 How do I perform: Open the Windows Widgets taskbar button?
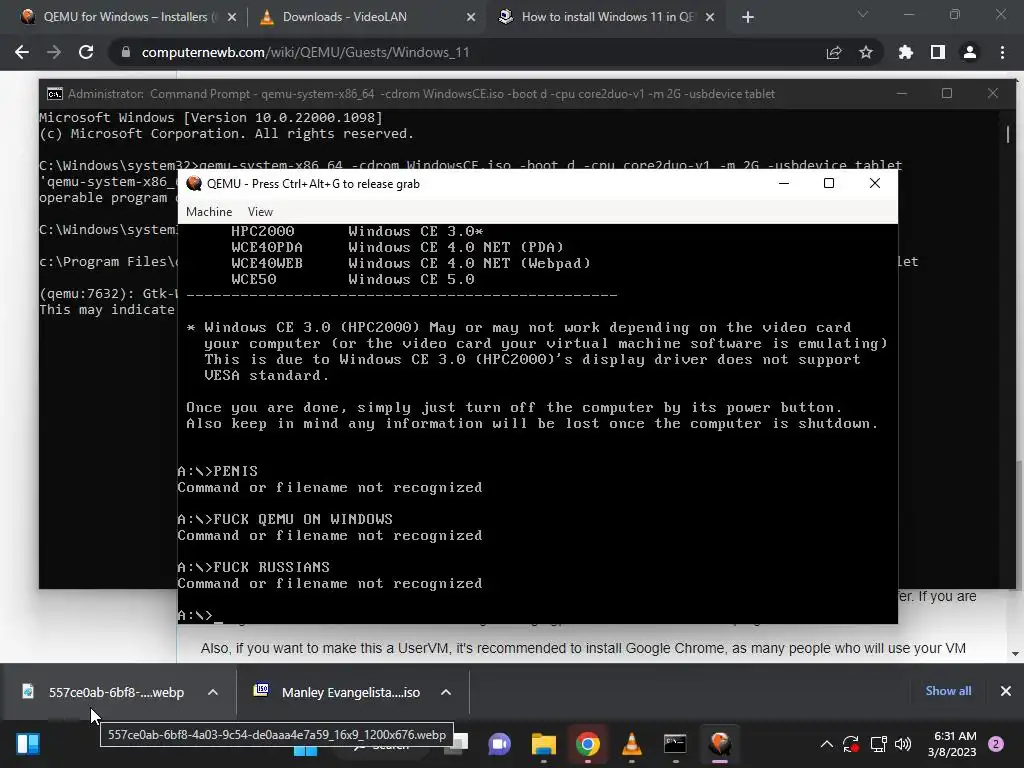click(x=28, y=744)
